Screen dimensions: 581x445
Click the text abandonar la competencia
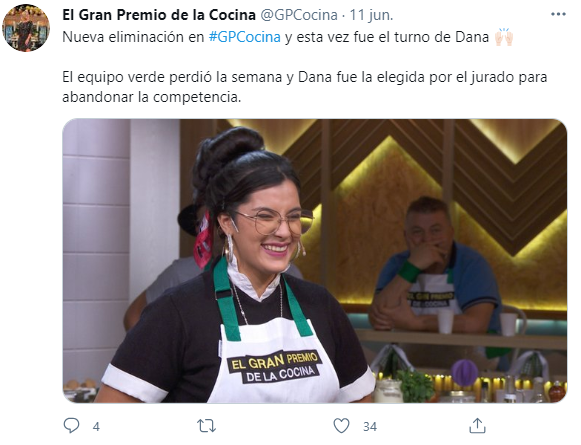point(152,97)
